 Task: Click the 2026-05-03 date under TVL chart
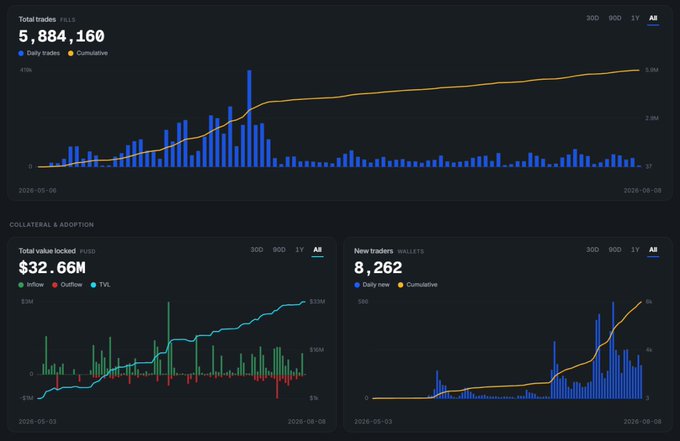tap(37, 421)
